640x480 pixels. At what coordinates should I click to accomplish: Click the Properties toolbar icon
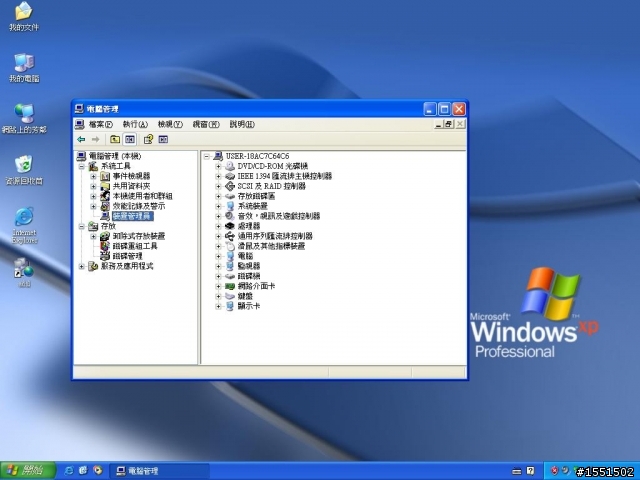(148, 140)
